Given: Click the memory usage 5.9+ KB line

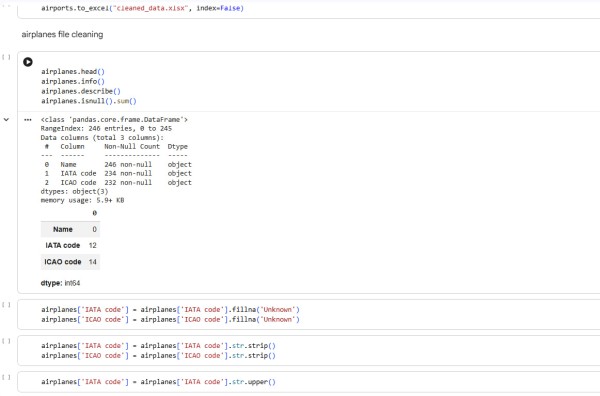Looking at the screenshot, I should point(82,200).
